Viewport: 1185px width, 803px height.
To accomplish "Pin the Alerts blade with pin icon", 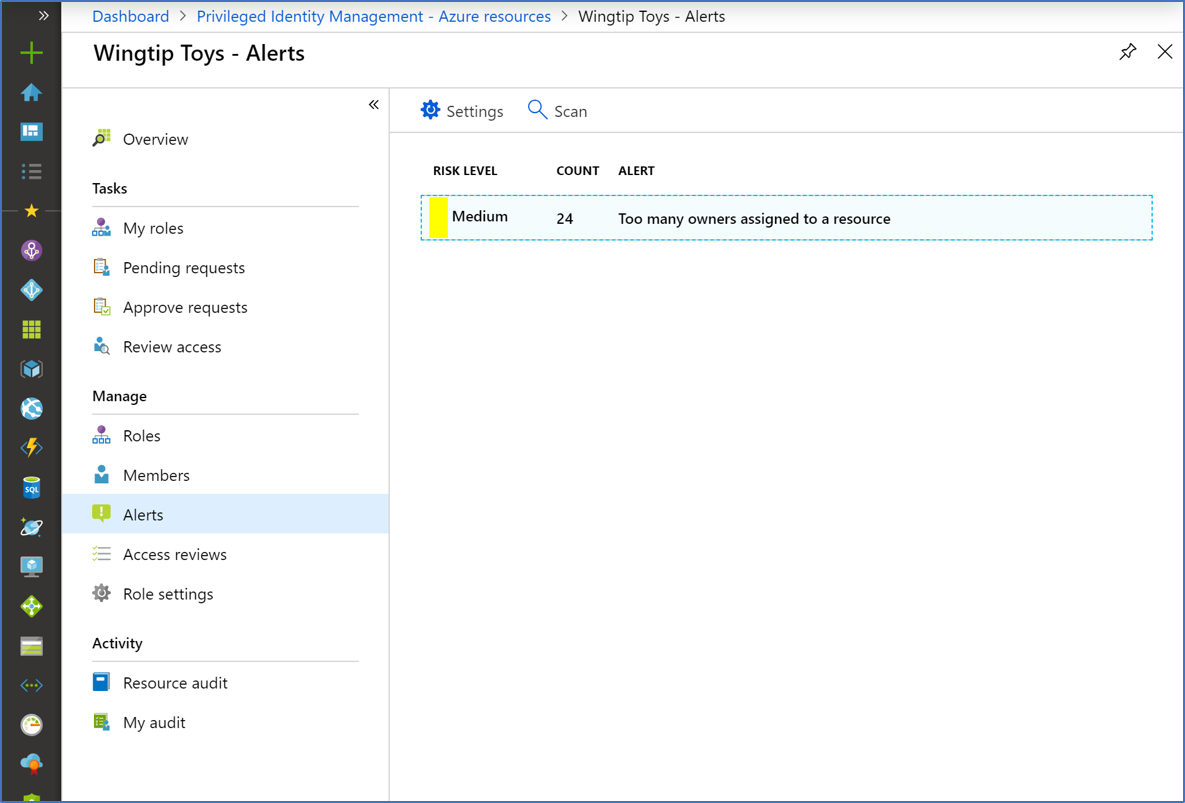I will point(1127,52).
